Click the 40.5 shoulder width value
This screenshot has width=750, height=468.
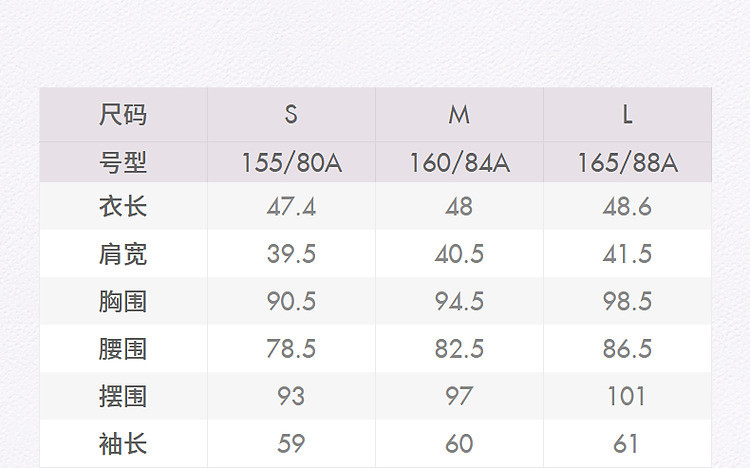point(459,254)
